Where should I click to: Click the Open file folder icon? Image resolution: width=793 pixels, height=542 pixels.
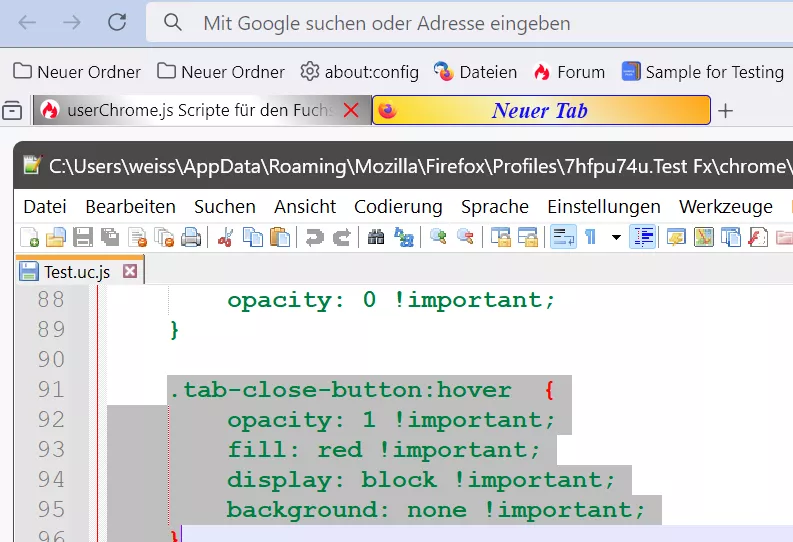click(x=56, y=237)
